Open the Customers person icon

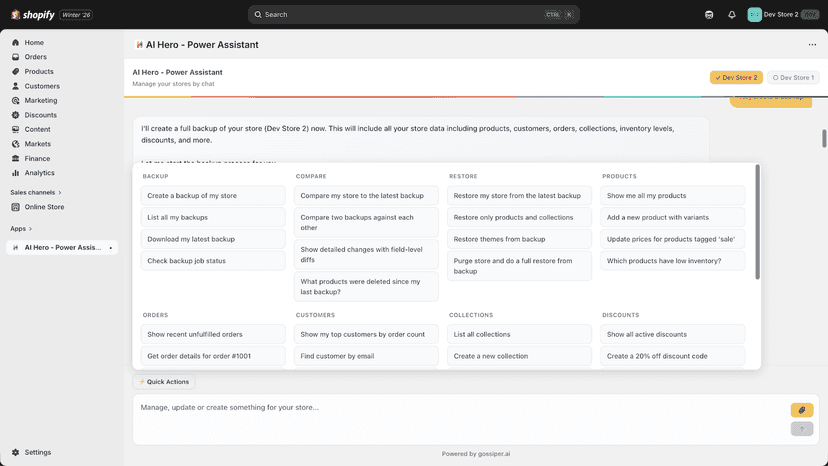[x=15, y=86]
